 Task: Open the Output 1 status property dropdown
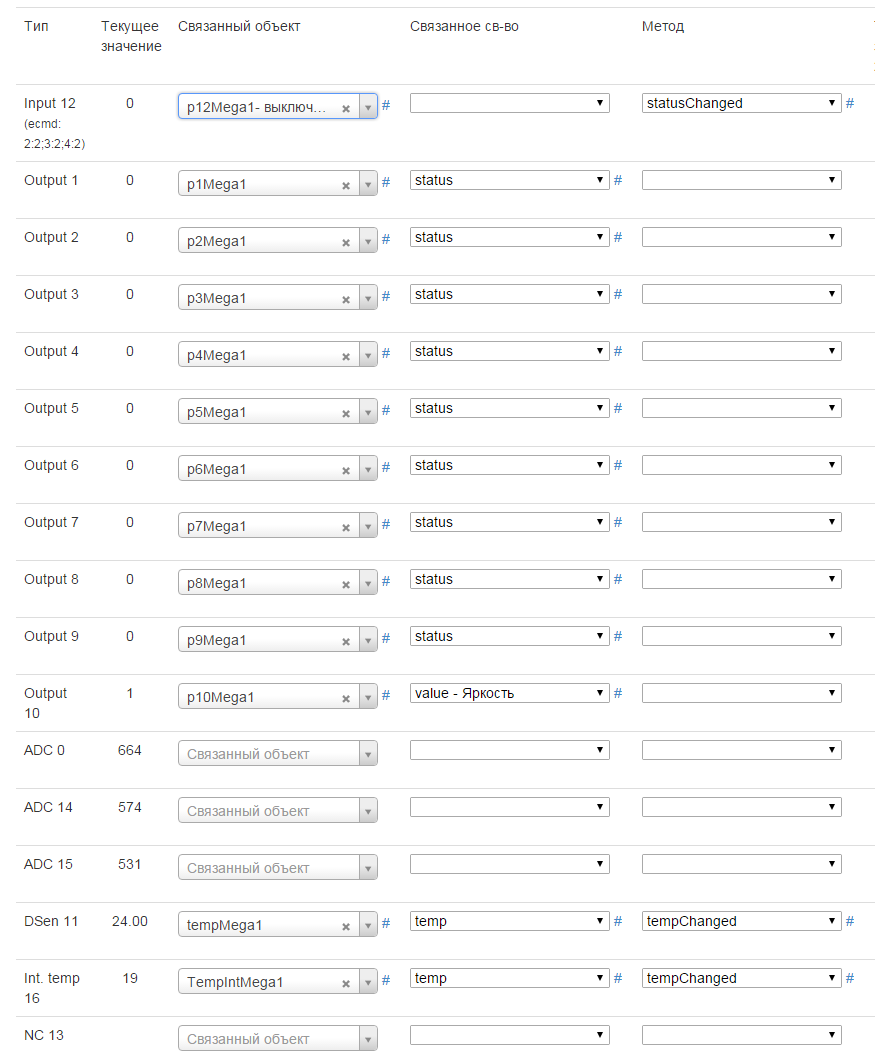coord(509,180)
